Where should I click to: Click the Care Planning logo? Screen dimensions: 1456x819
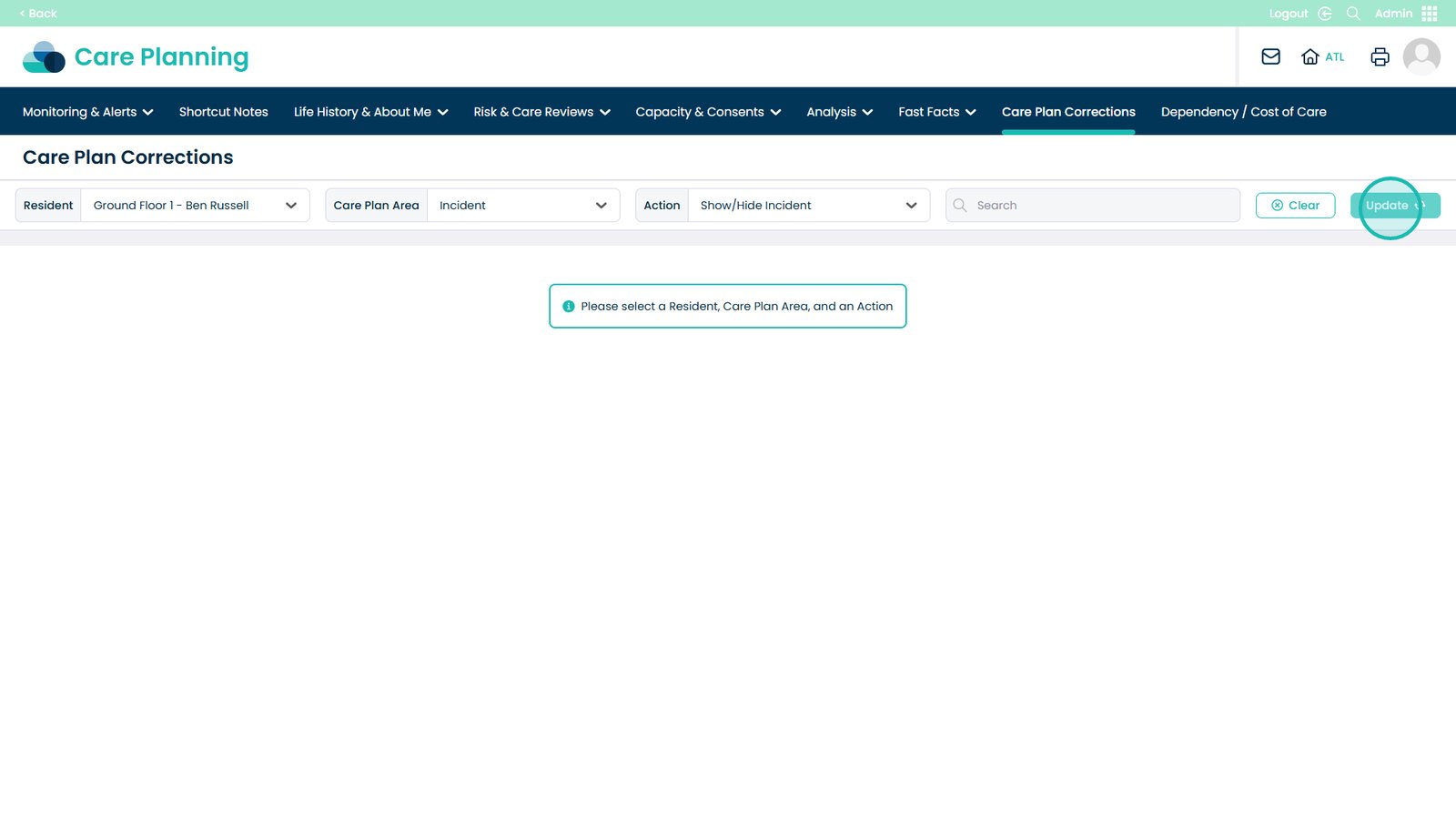136,56
